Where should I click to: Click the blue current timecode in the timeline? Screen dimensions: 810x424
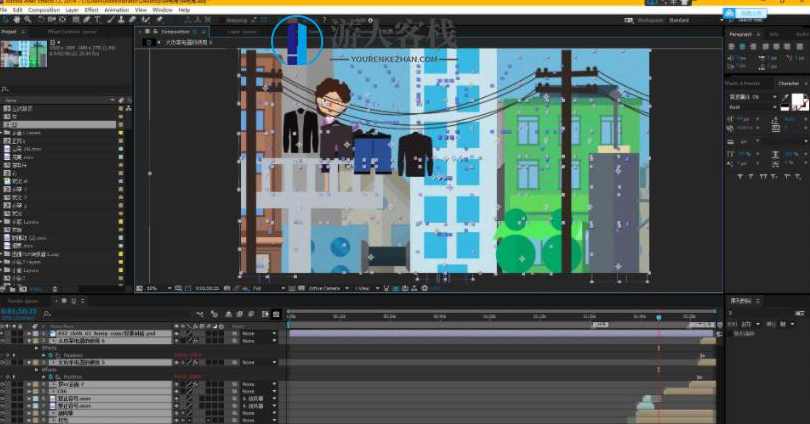pyautogui.click(x=19, y=313)
